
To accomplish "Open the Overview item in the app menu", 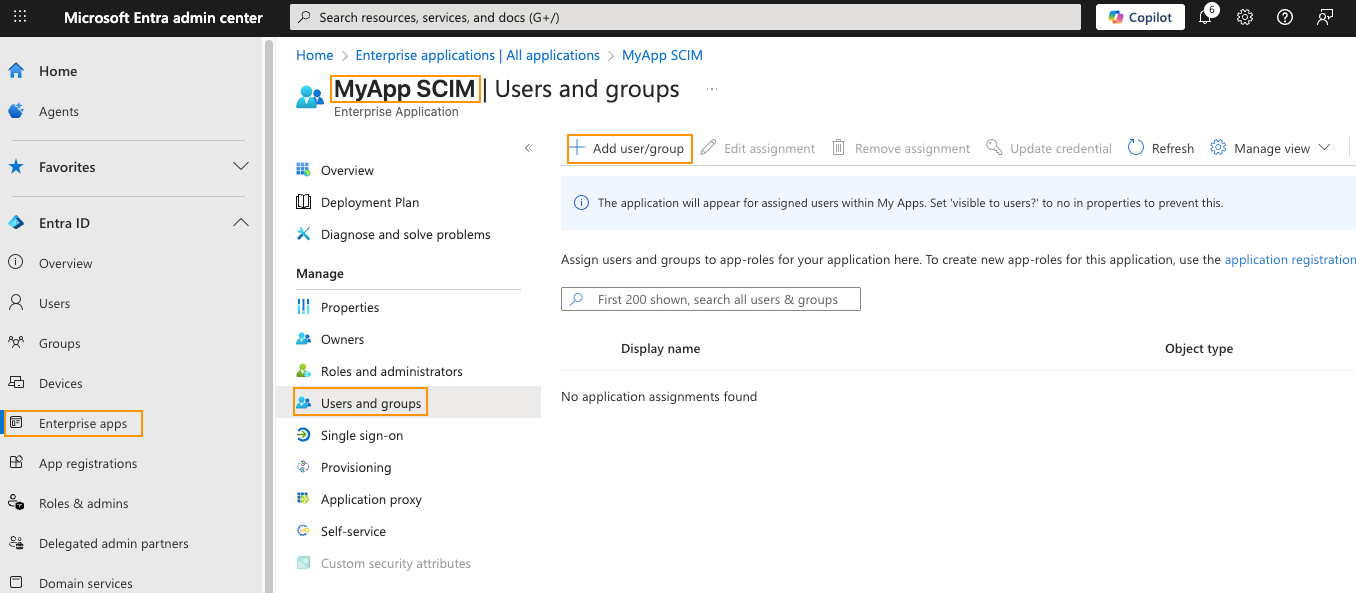I will [347, 170].
